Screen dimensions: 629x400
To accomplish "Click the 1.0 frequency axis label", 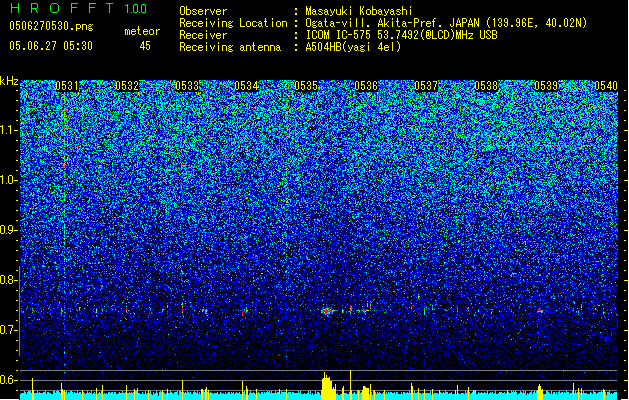I will 9,180.
